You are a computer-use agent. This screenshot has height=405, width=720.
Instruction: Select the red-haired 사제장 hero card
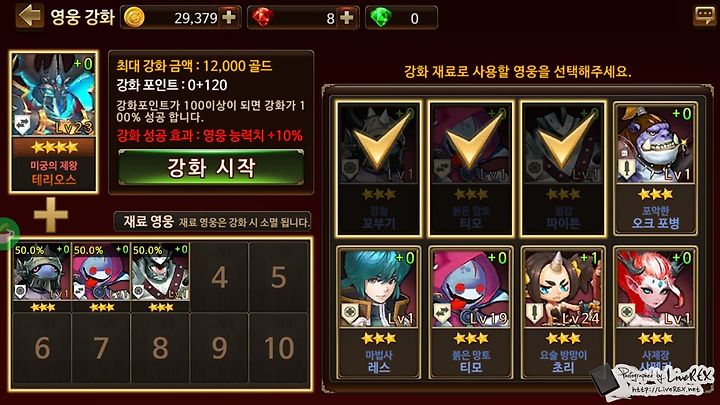(655, 312)
